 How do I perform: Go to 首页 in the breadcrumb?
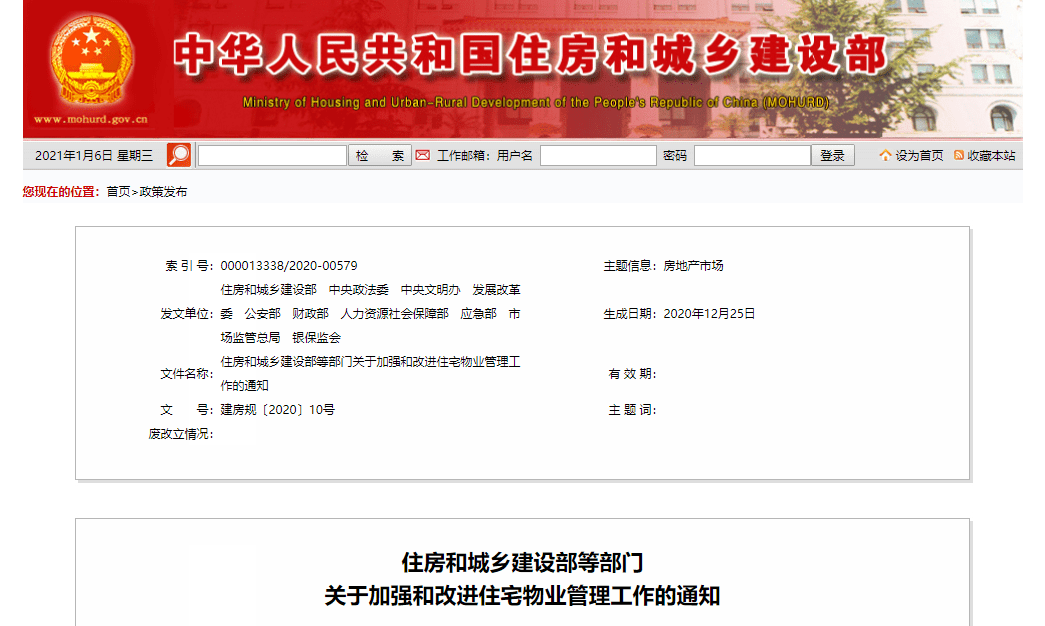(x=118, y=192)
